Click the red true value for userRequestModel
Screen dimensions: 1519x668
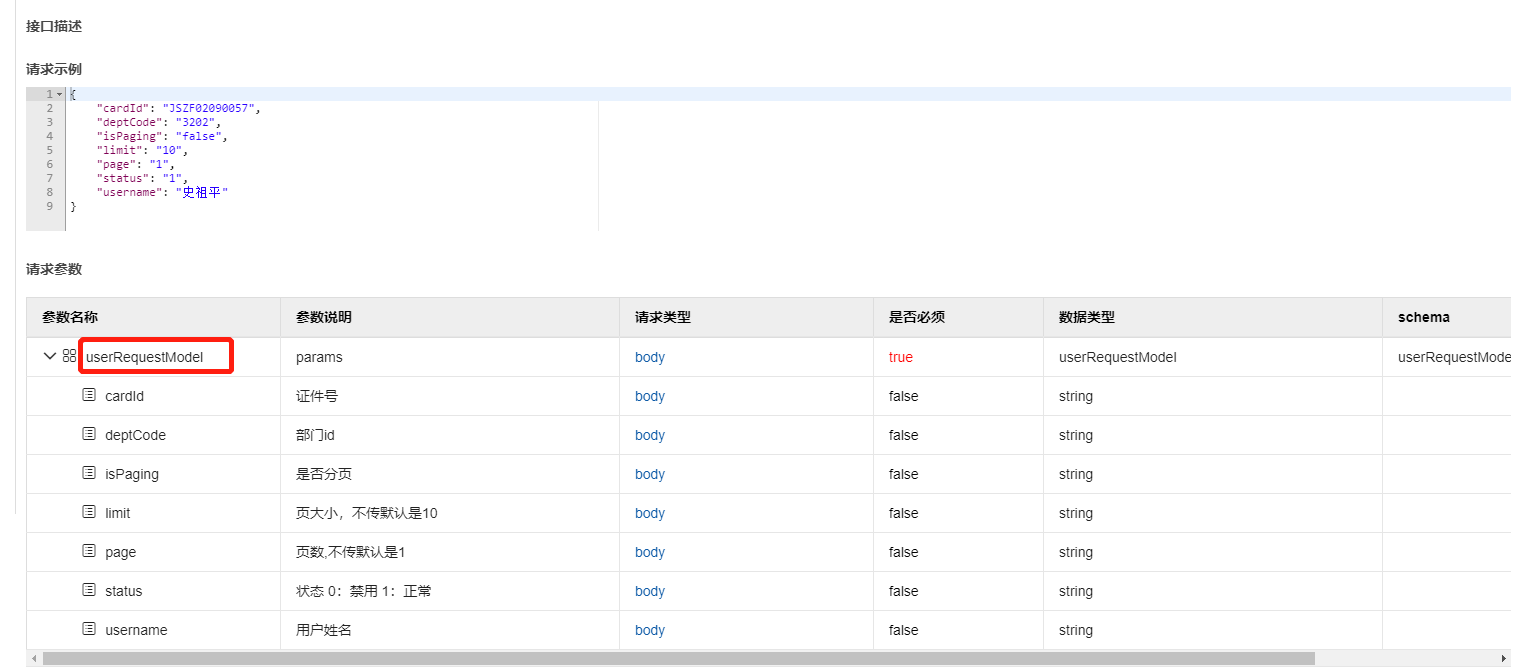(900, 357)
